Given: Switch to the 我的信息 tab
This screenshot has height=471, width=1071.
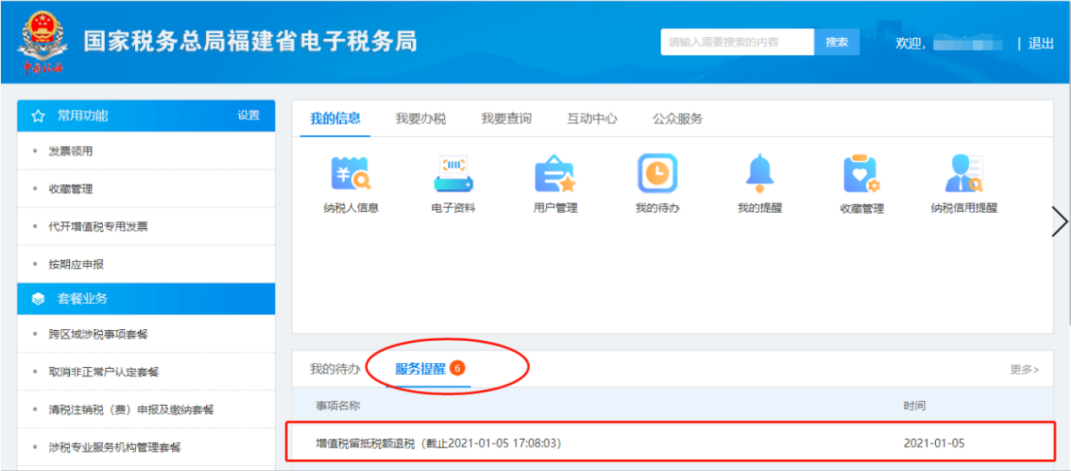Looking at the screenshot, I should 335,119.
